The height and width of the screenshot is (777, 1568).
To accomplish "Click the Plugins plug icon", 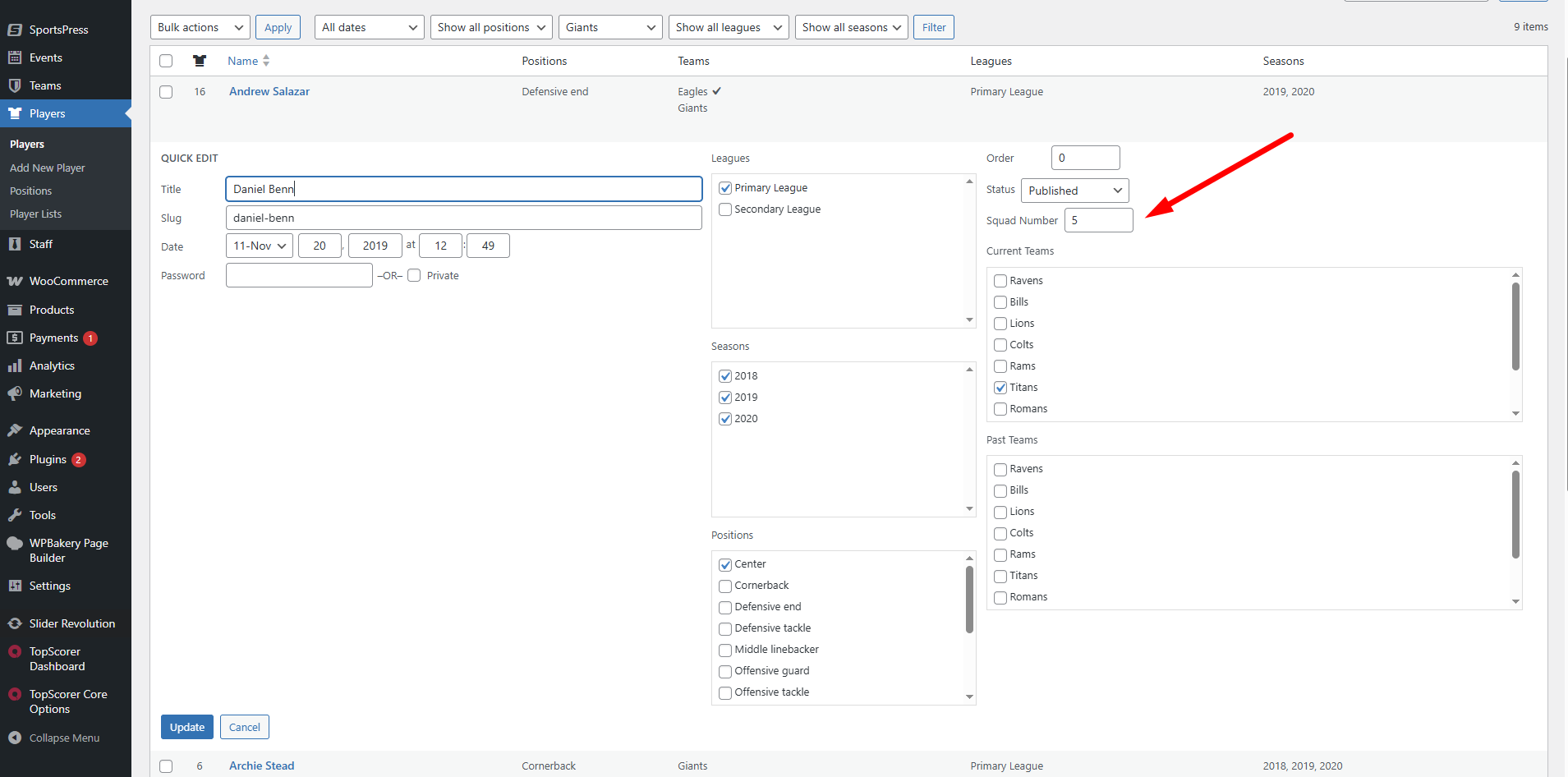I will point(15,459).
